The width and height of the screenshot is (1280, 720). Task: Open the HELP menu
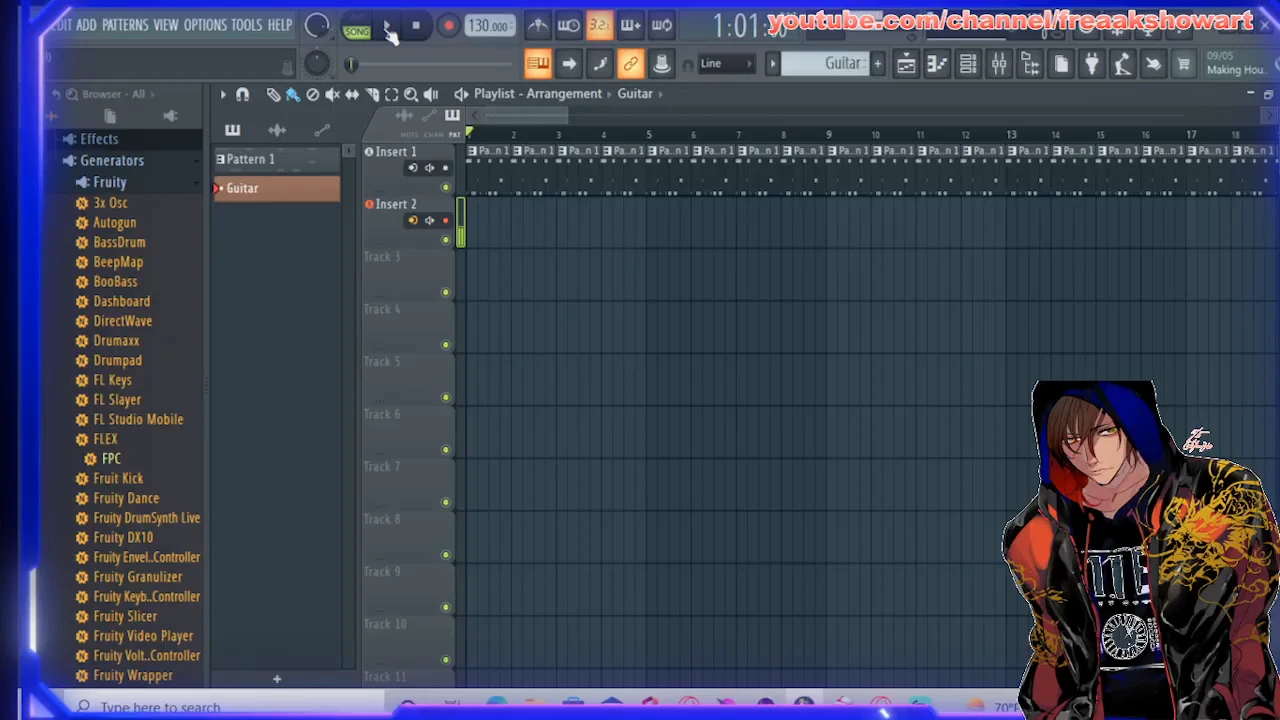pos(280,25)
